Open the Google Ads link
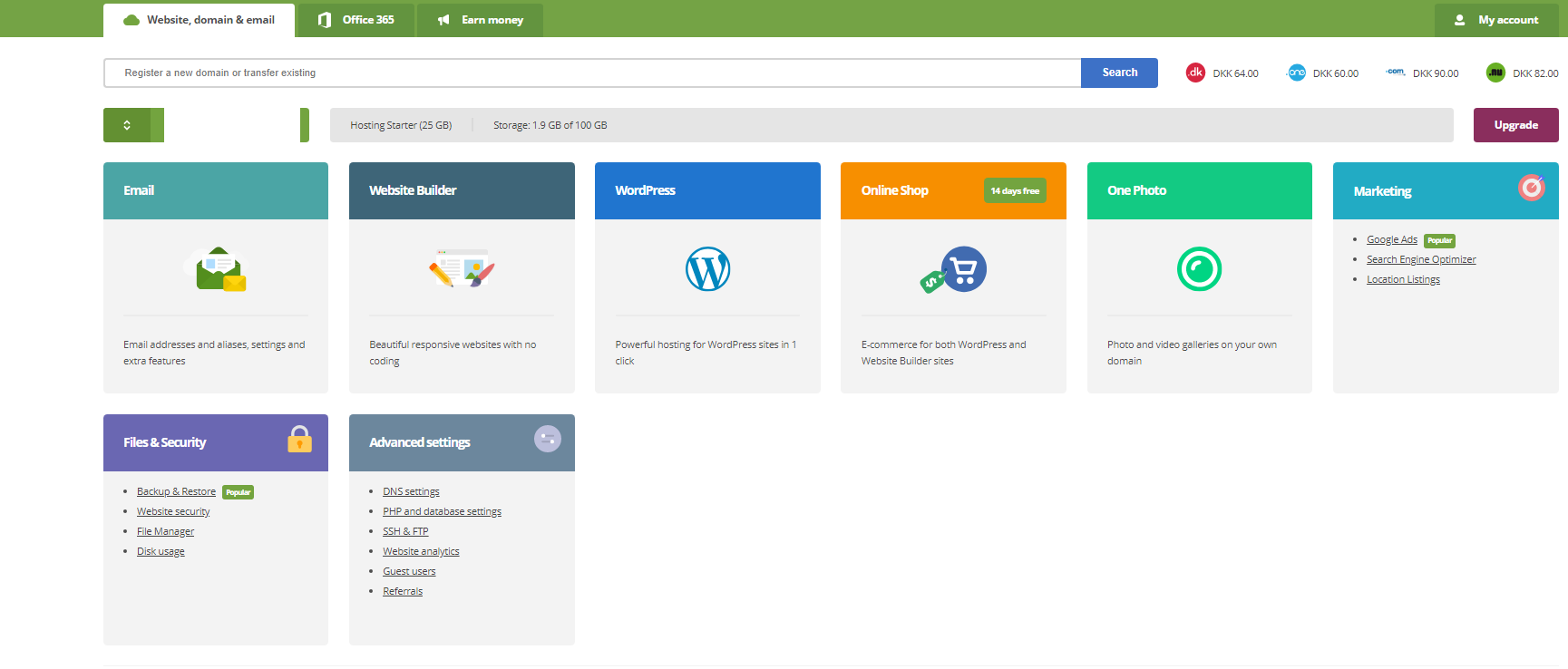The width and height of the screenshot is (1568, 669). click(x=1391, y=239)
